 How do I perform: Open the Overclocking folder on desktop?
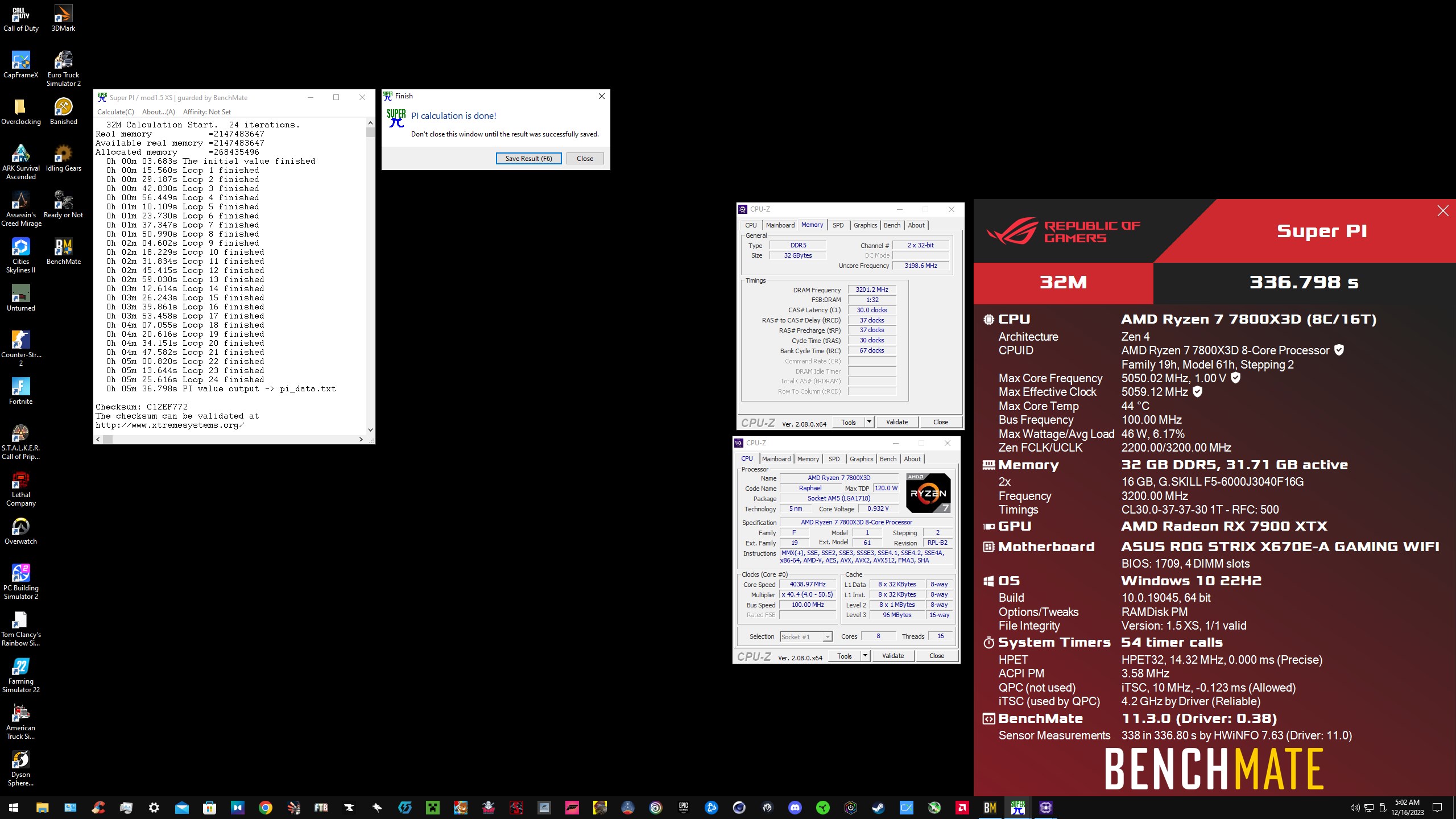pos(21,111)
